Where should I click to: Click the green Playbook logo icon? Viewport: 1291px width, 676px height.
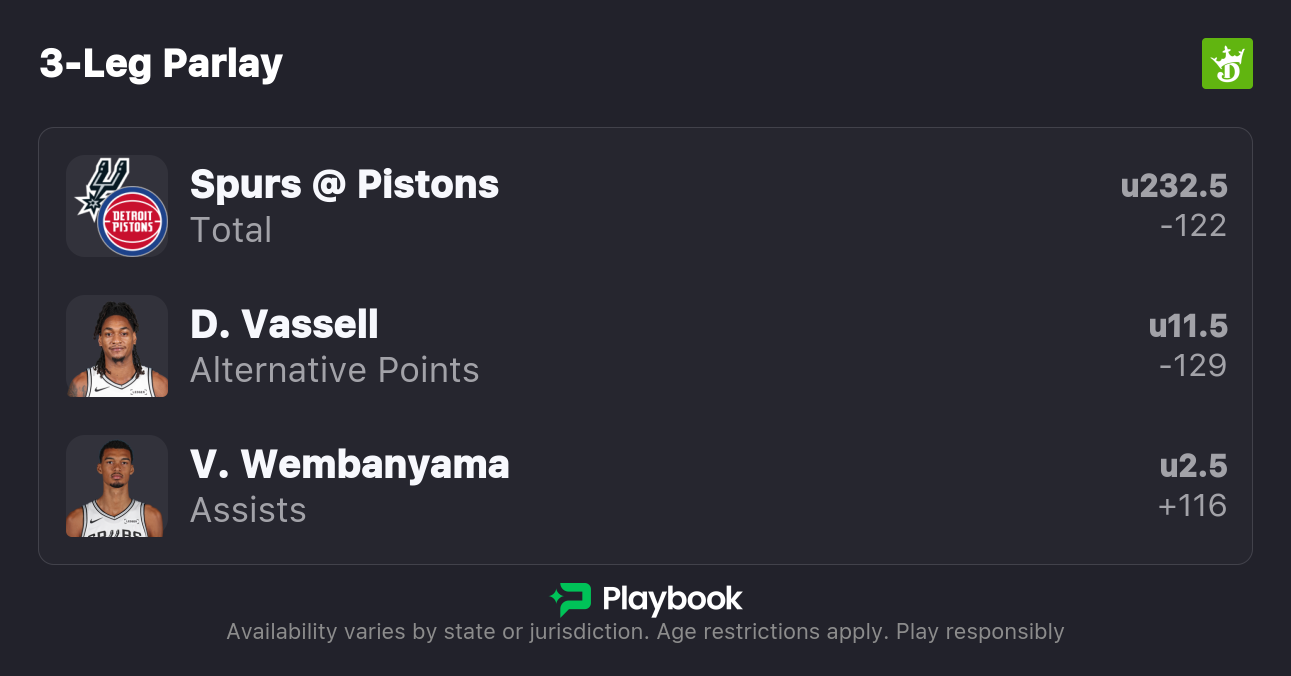[x=570, y=599]
